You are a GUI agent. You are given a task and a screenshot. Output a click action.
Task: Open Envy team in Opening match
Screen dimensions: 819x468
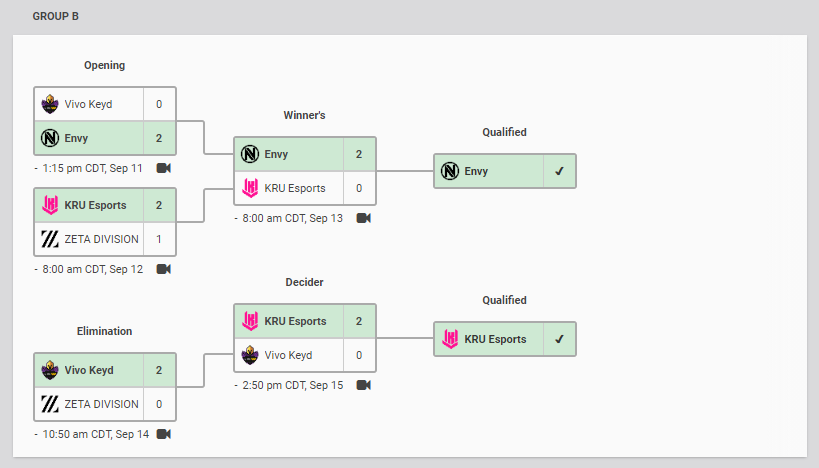[105, 138]
